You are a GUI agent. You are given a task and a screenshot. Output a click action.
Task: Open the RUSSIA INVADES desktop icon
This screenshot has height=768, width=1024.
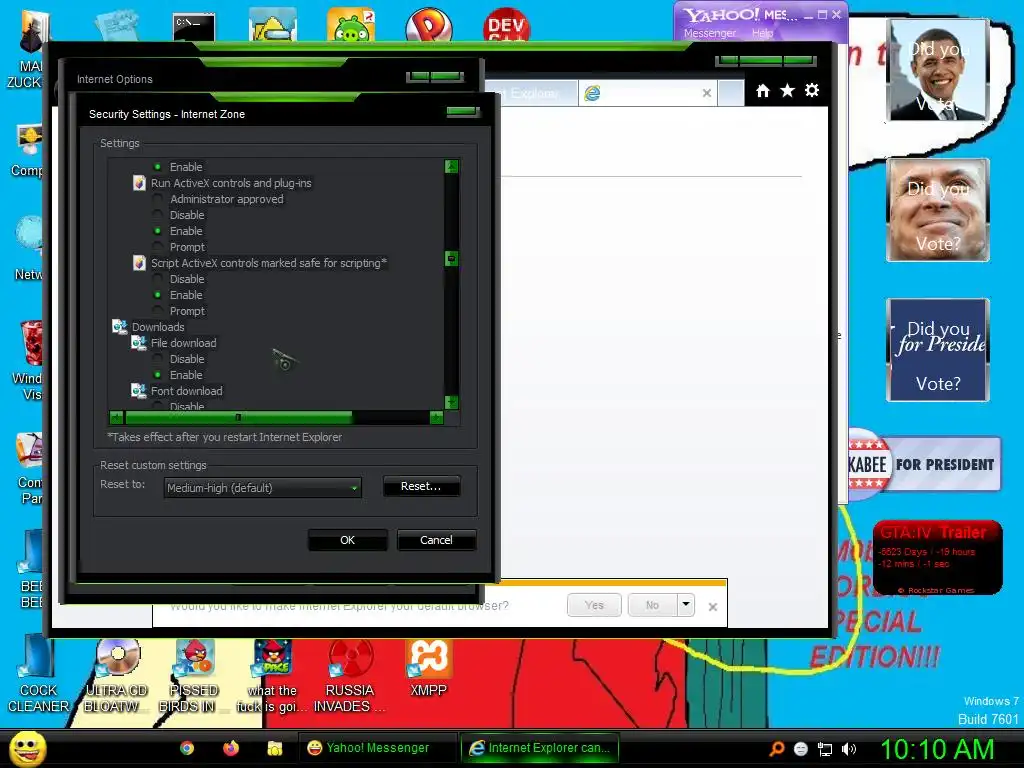tap(350, 675)
